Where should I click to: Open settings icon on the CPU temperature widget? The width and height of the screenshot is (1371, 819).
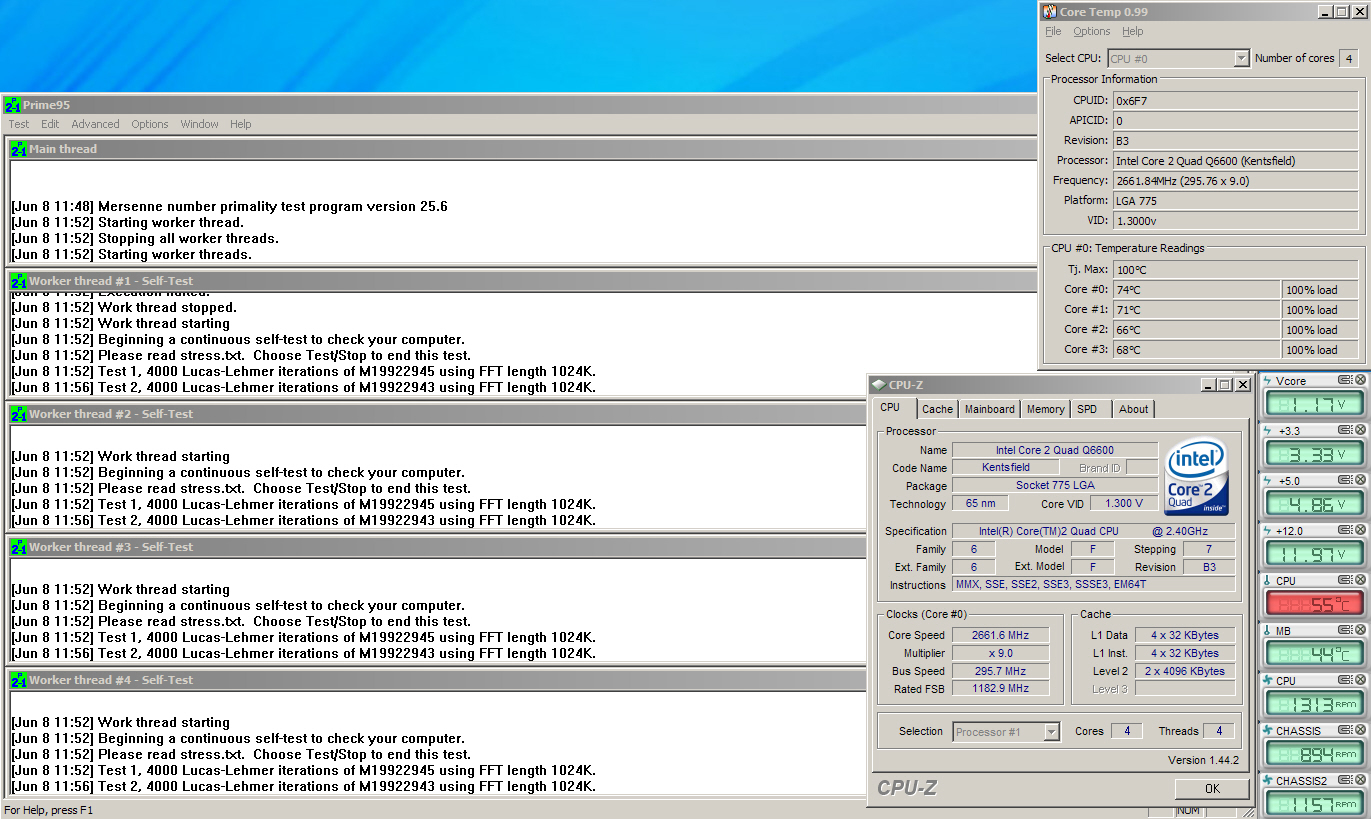pos(1345,580)
